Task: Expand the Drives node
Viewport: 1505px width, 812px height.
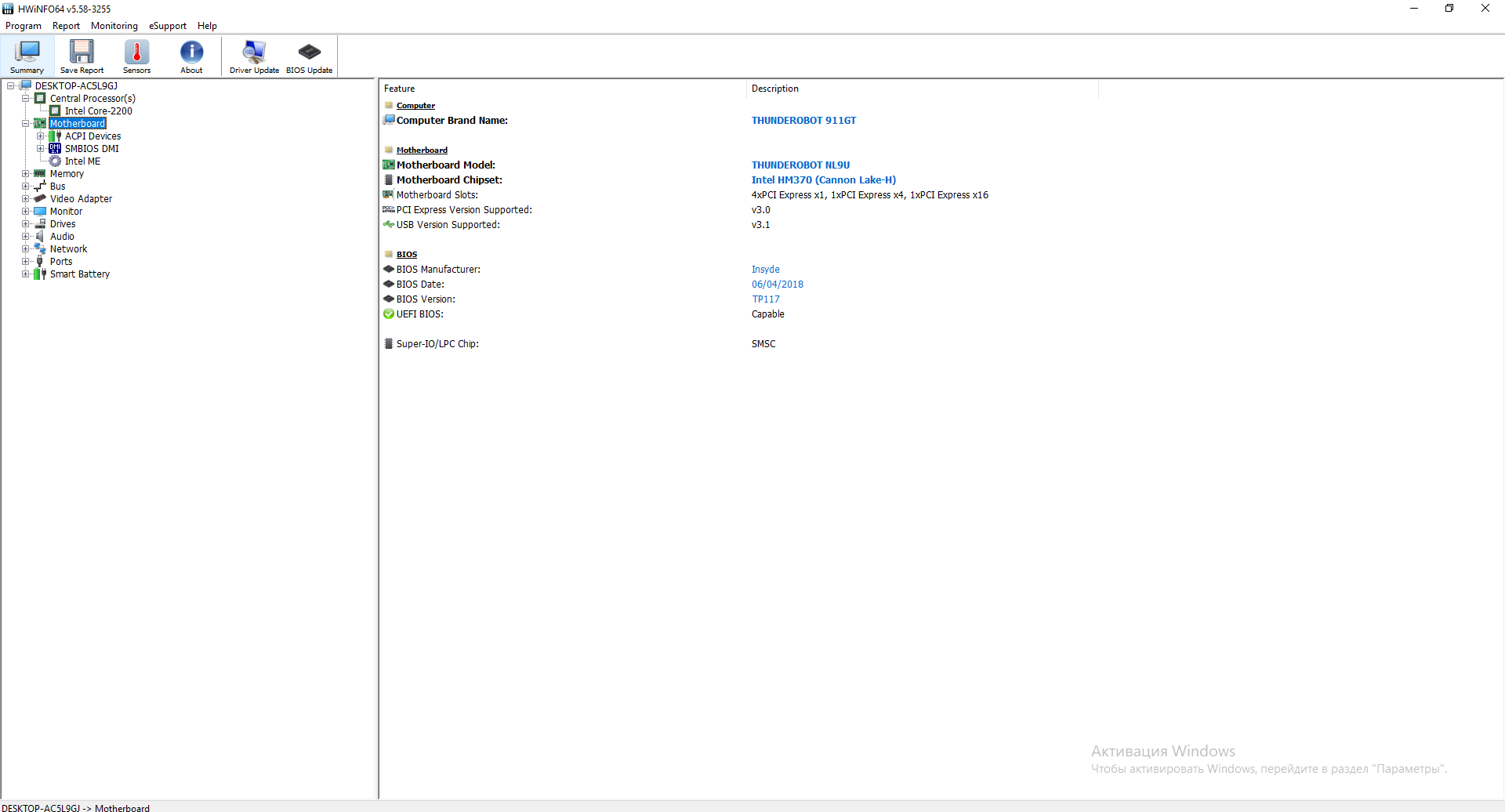Action: 26,224
